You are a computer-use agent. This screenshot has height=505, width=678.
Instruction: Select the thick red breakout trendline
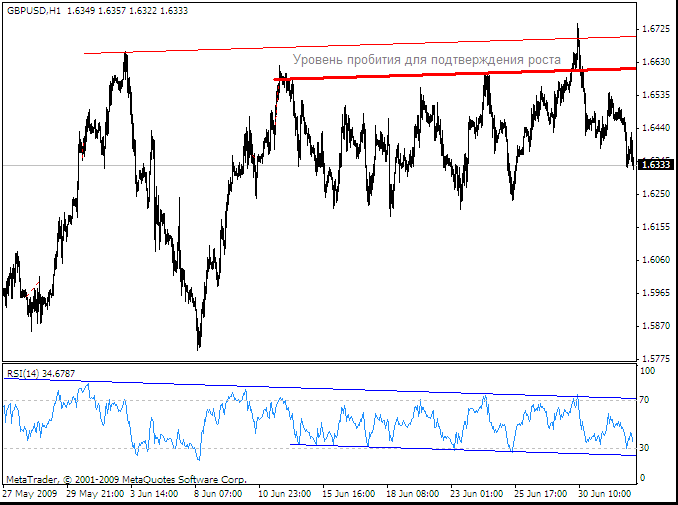[454, 74]
